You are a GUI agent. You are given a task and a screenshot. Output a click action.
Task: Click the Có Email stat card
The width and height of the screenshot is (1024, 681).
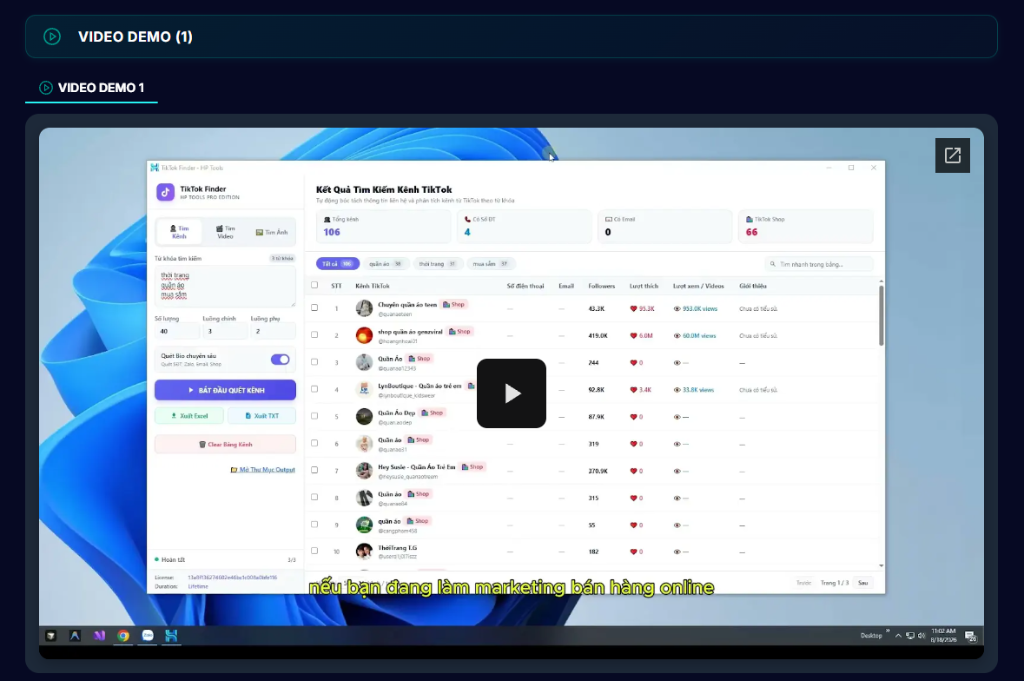point(665,226)
